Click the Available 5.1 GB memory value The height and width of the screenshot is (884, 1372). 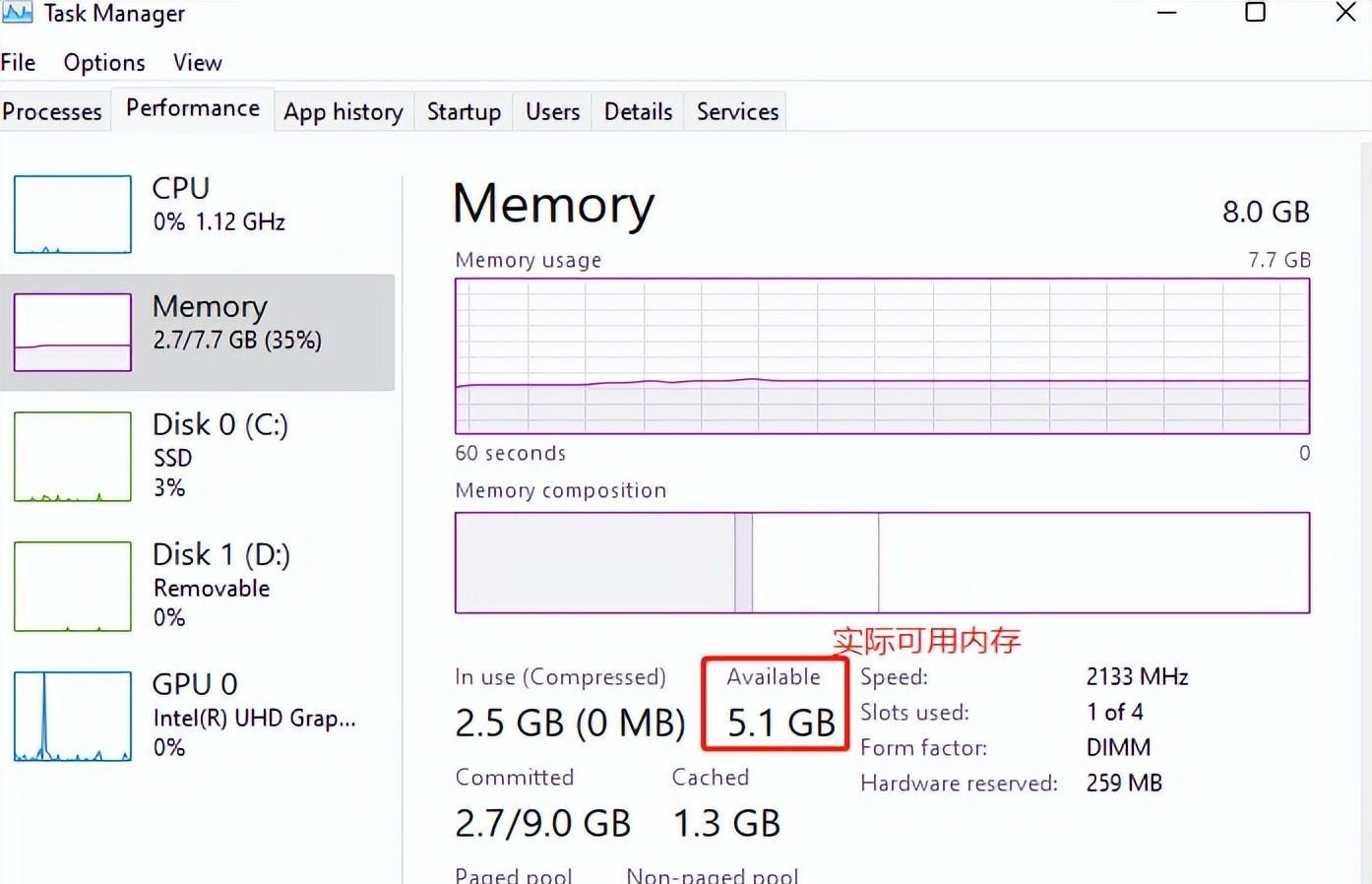point(780,723)
